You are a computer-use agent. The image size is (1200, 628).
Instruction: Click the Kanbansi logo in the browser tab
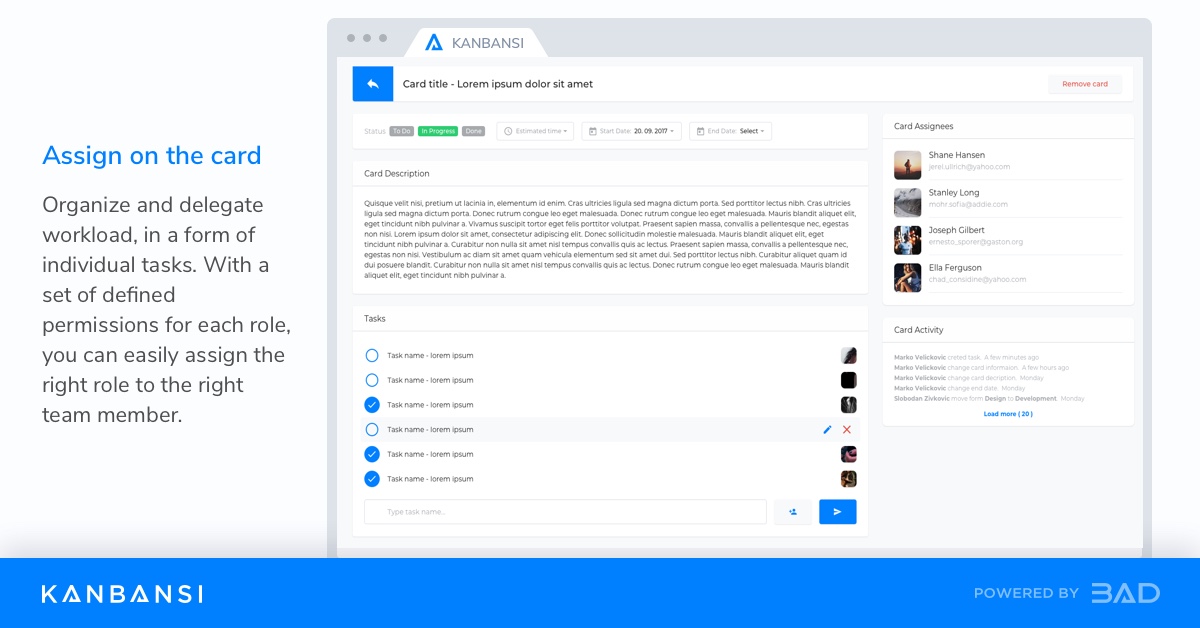[x=434, y=42]
